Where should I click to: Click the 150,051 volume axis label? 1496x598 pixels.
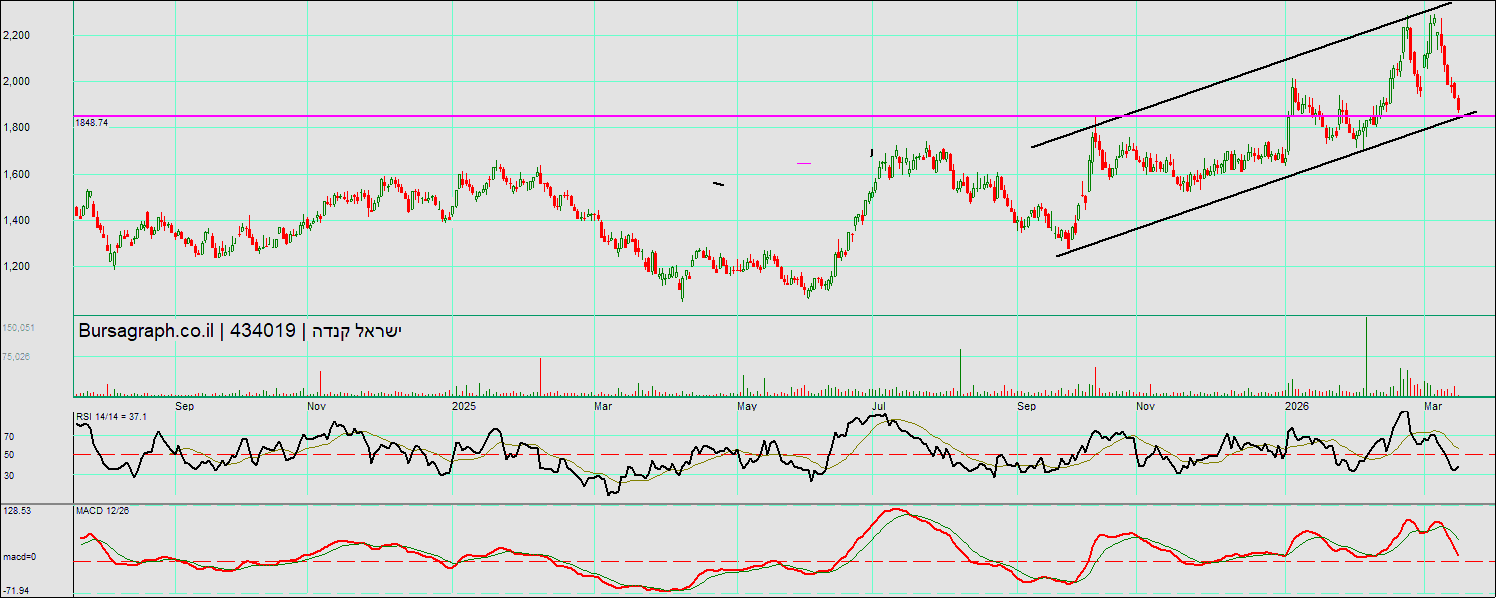(x=17, y=327)
